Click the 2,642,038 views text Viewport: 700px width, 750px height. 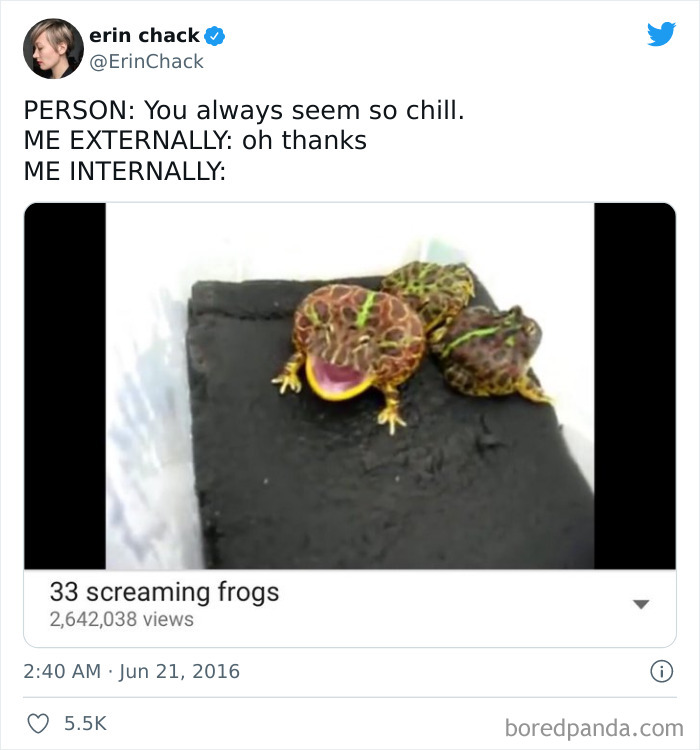122,619
